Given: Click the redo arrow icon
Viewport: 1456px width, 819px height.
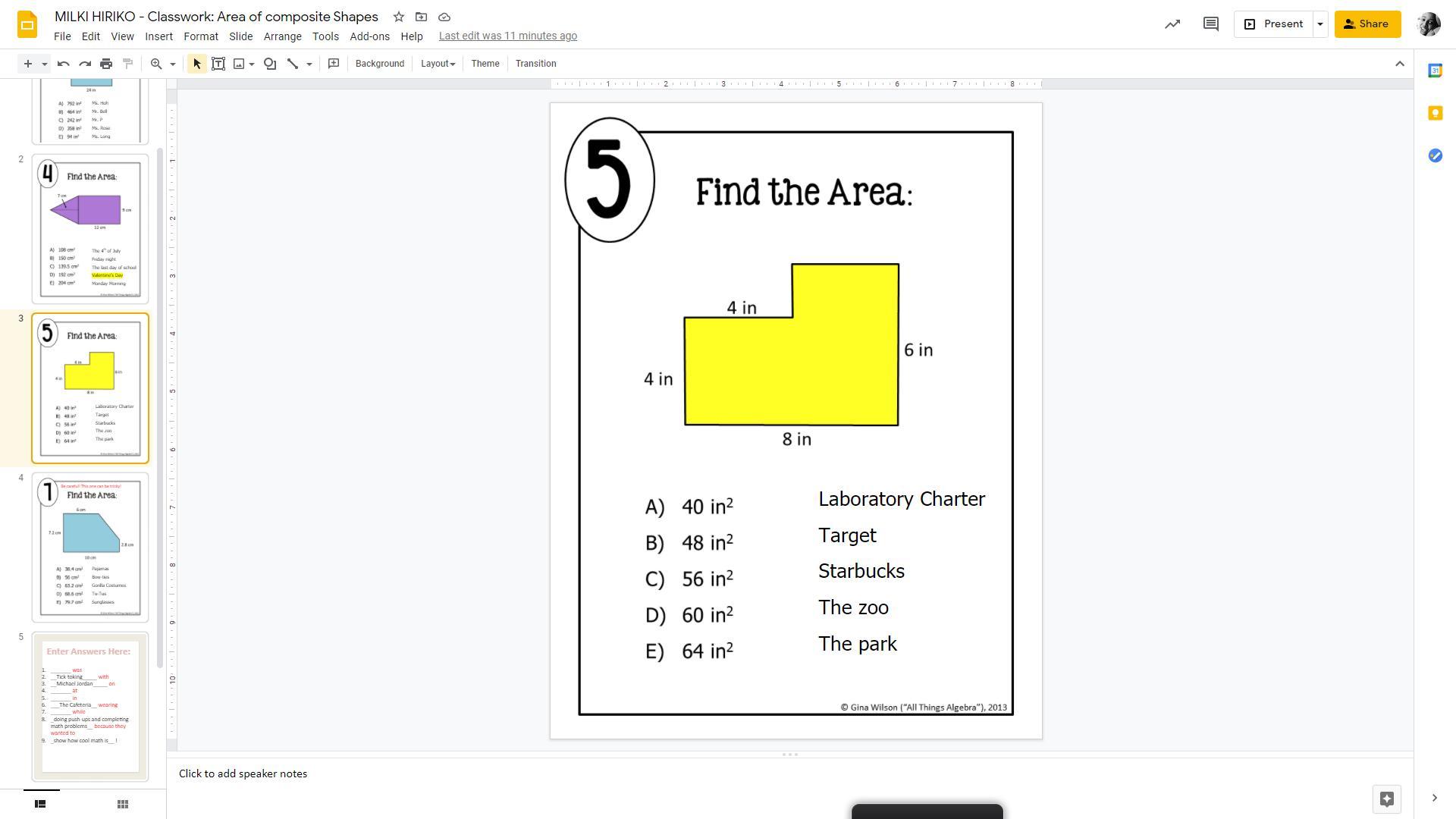Looking at the screenshot, I should (x=85, y=64).
